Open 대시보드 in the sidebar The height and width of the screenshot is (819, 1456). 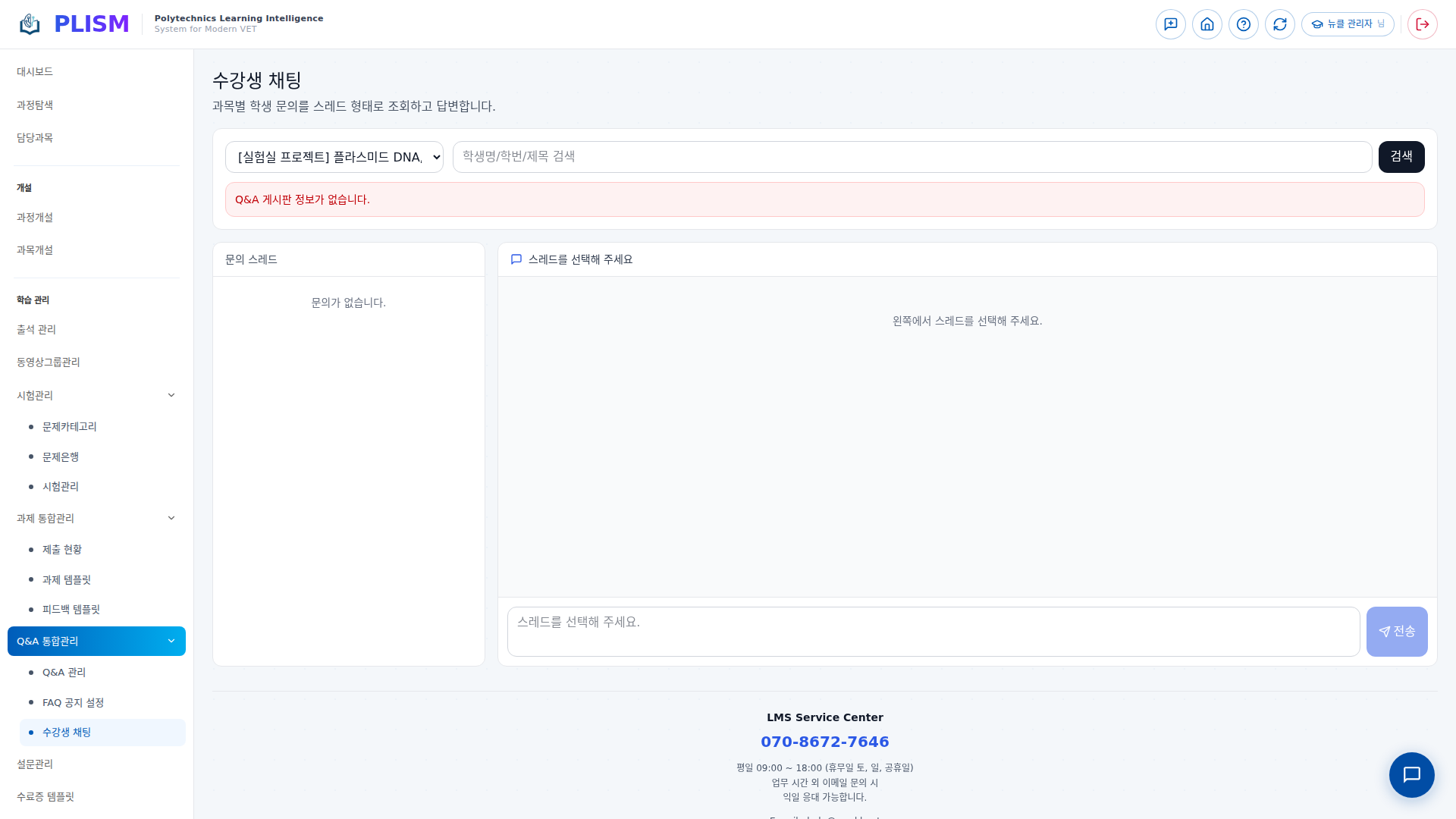[35, 71]
